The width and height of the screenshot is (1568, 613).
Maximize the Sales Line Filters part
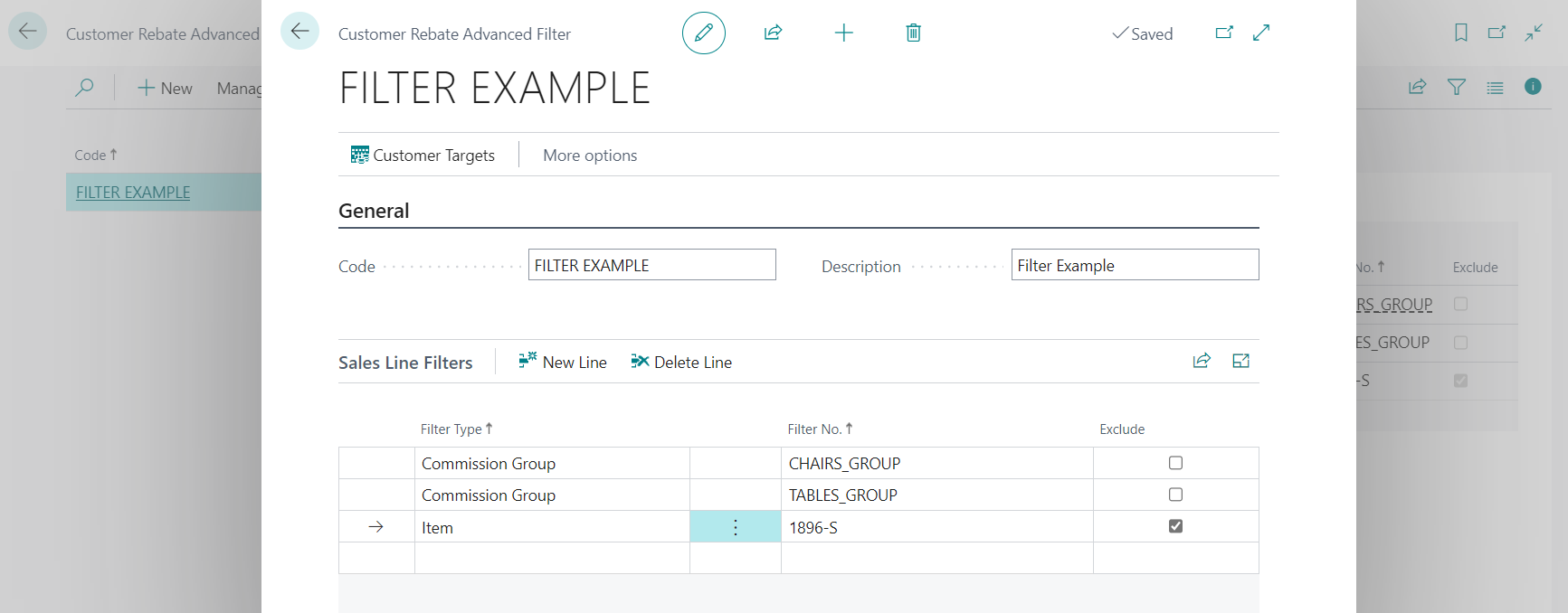1240,361
